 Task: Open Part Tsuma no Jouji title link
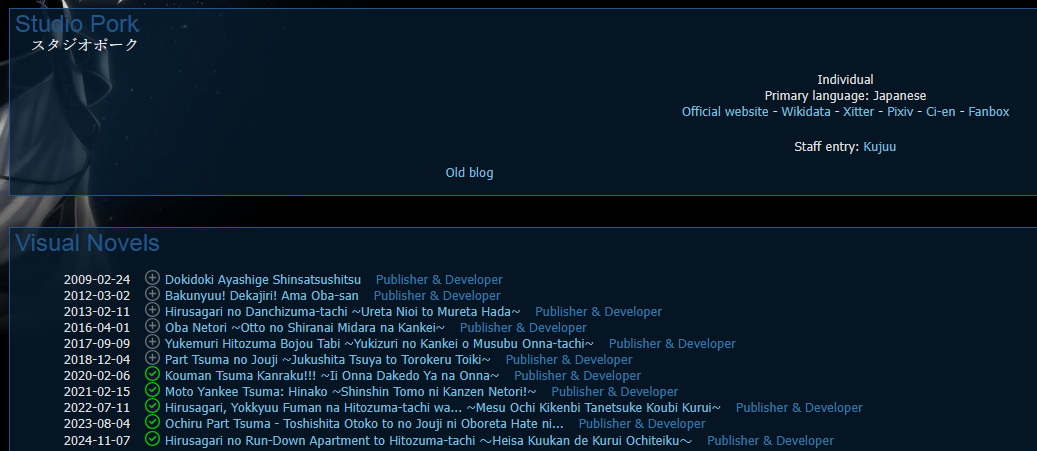[328, 360]
